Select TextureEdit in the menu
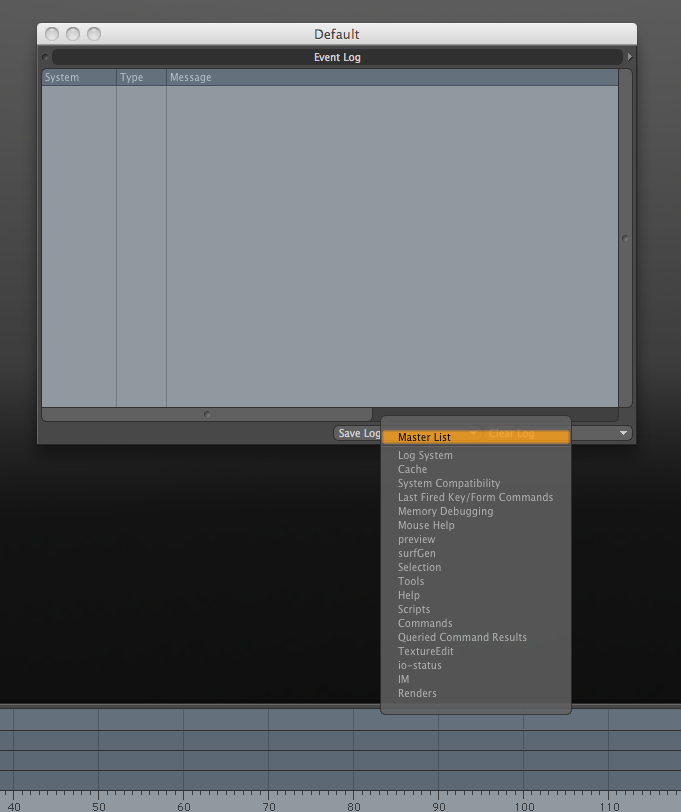The height and width of the screenshot is (812, 681). click(x=476, y=651)
